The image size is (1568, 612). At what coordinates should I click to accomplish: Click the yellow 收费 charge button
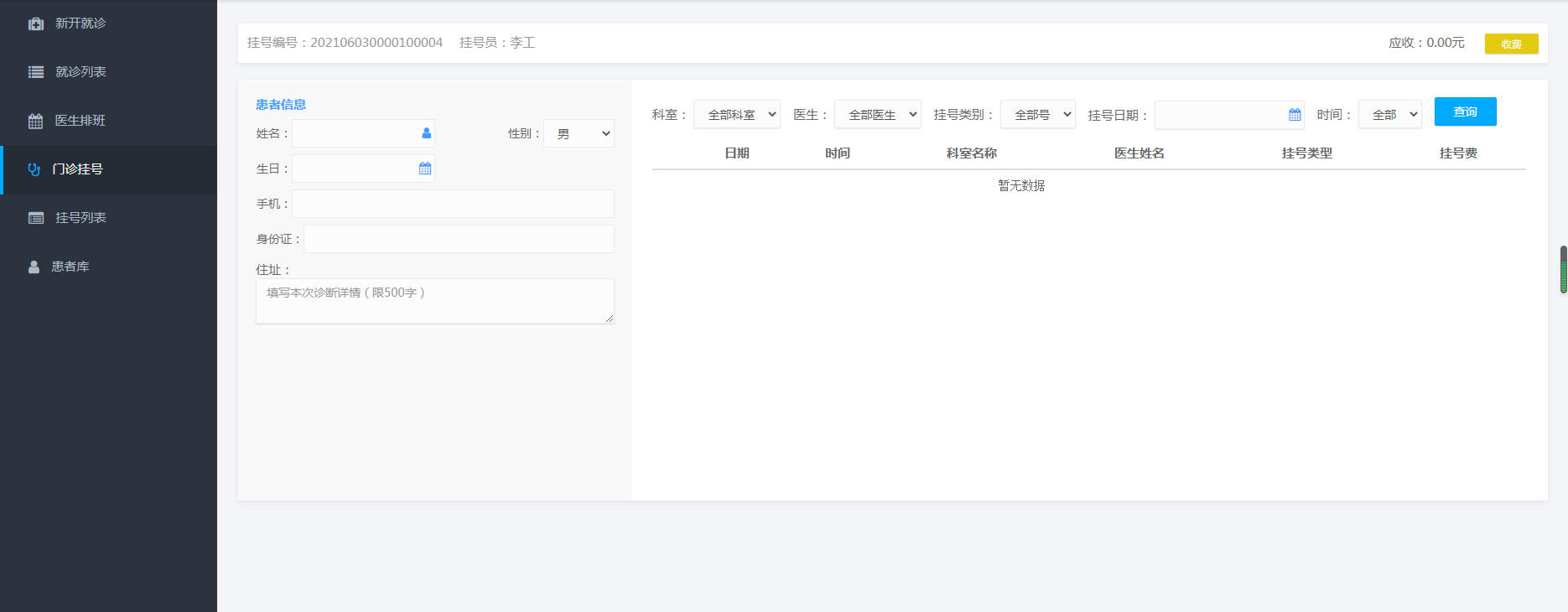(1511, 44)
